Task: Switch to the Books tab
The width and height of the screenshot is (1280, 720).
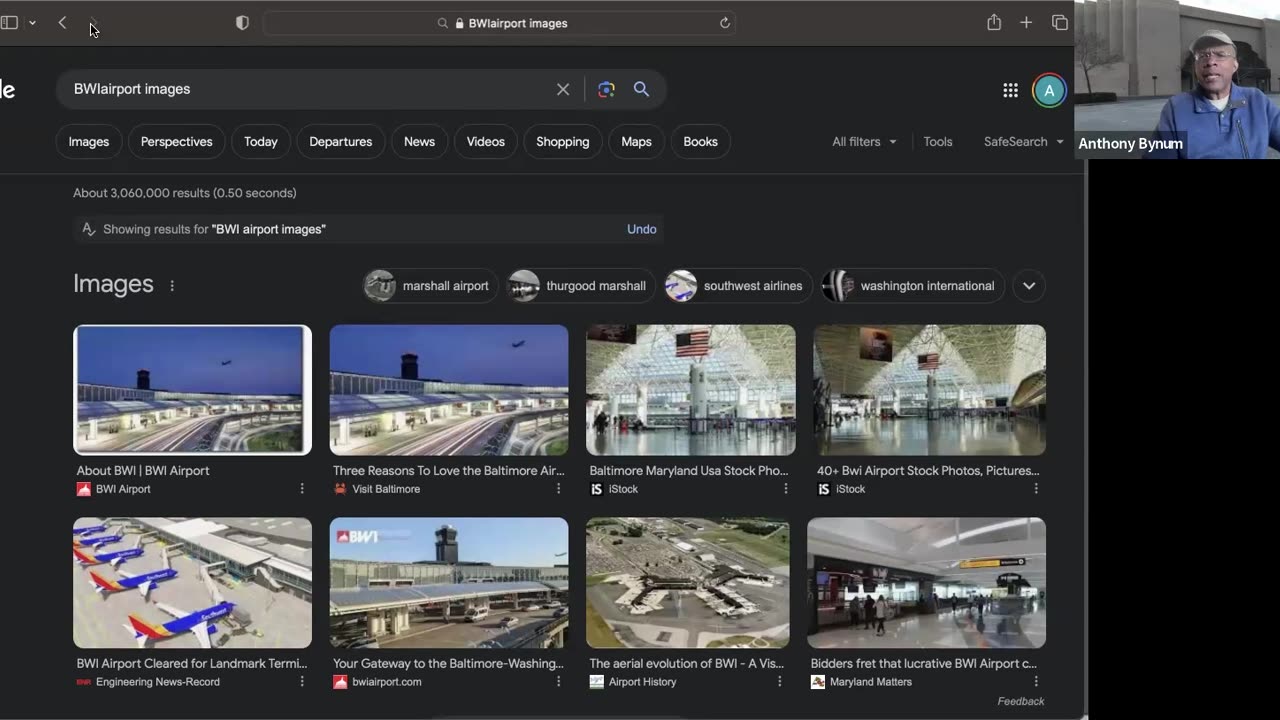Action: [x=700, y=142]
